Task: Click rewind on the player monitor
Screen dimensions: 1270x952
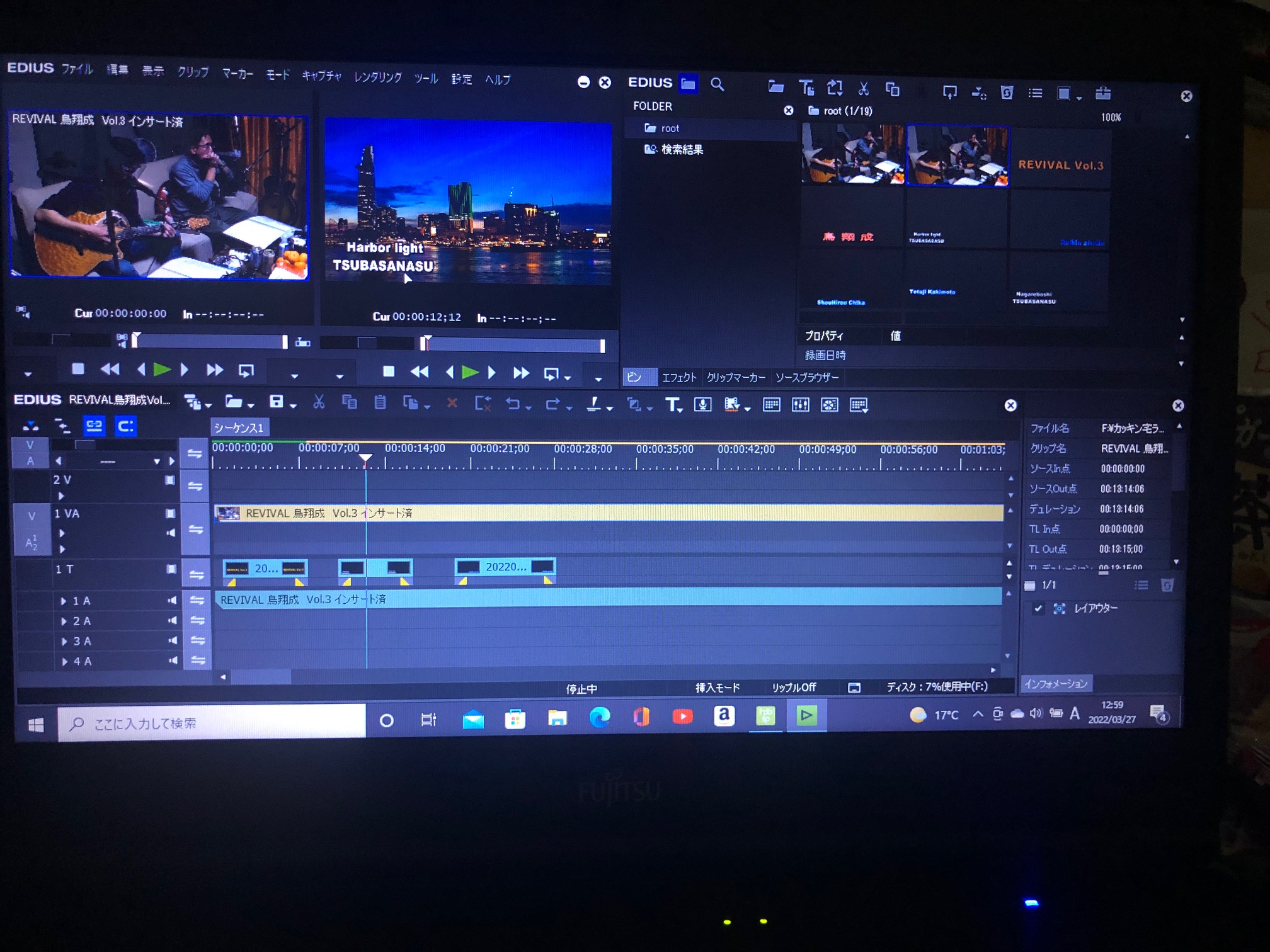Action: 110,369
